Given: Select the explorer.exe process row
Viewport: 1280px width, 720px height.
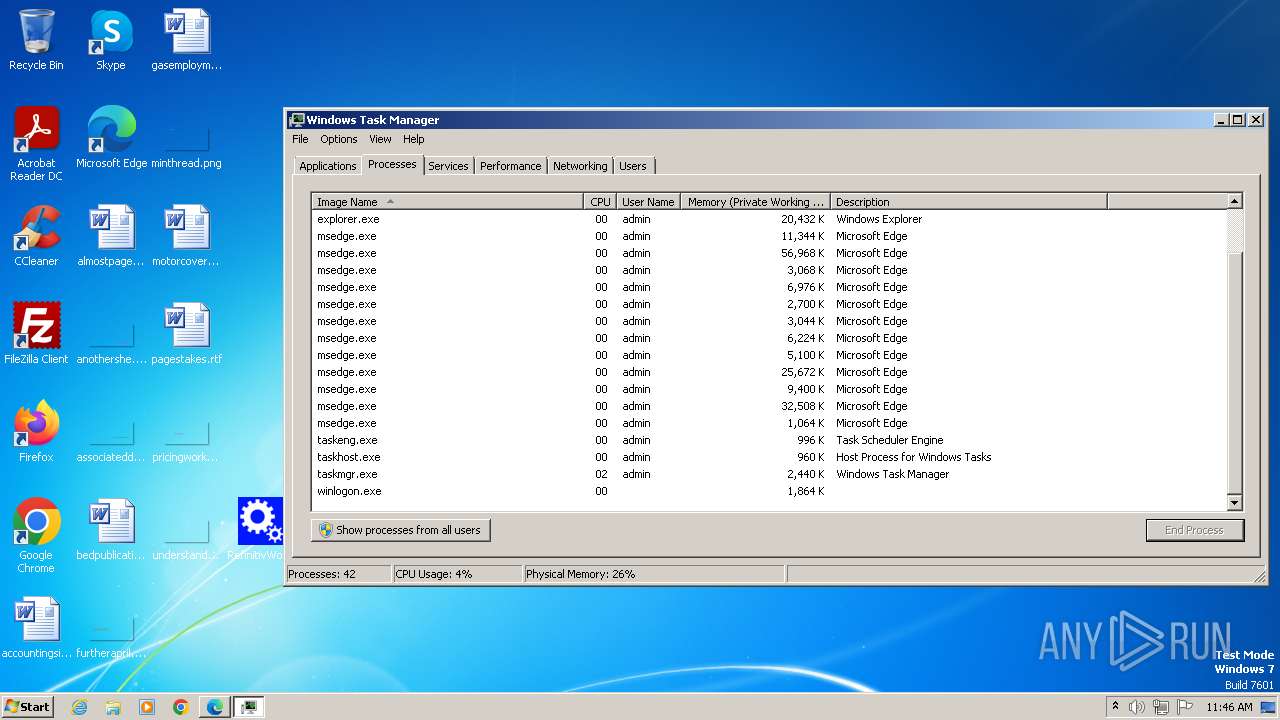Looking at the screenshot, I should [768, 219].
